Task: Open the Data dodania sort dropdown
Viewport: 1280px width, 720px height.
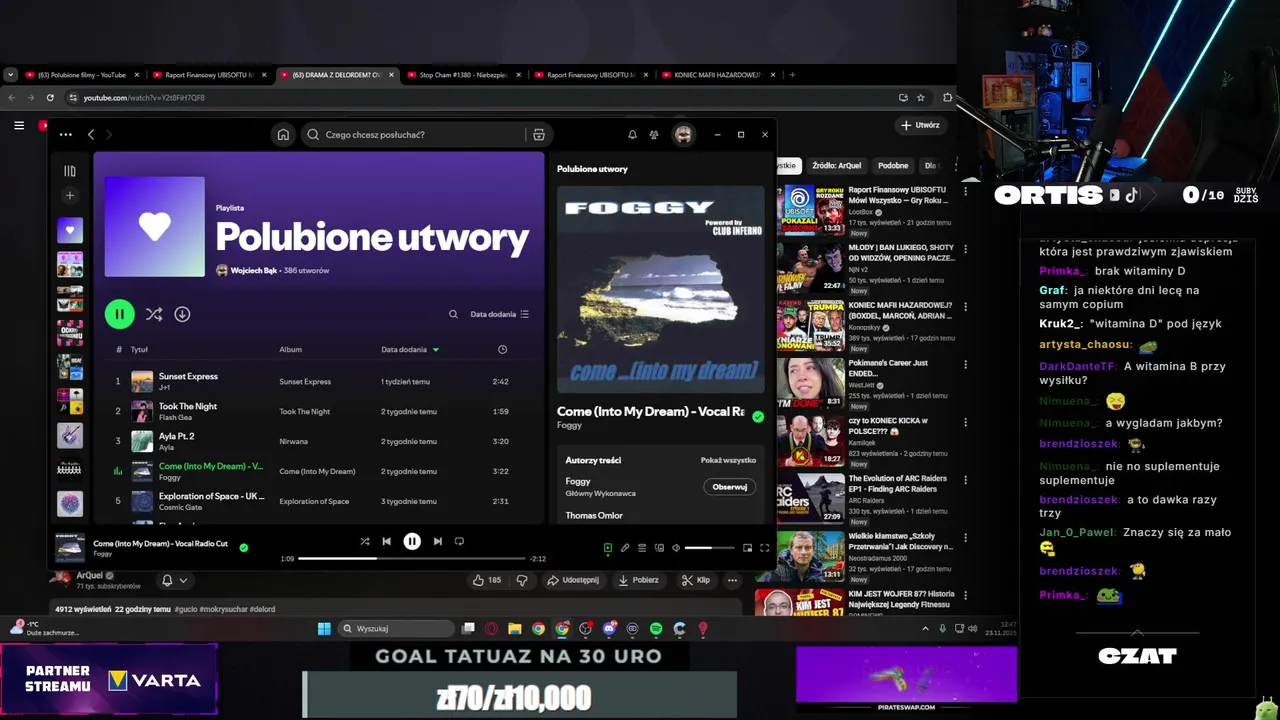Action: (x=500, y=314)
